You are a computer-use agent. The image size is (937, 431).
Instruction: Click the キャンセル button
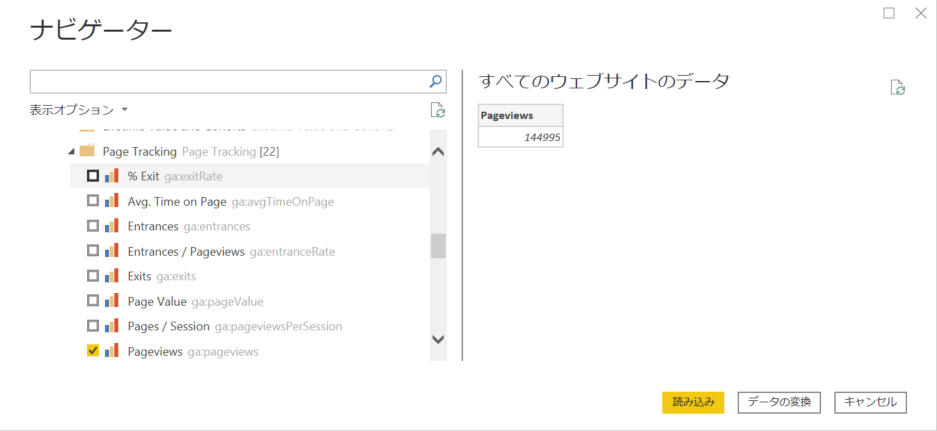click(871, 402)
